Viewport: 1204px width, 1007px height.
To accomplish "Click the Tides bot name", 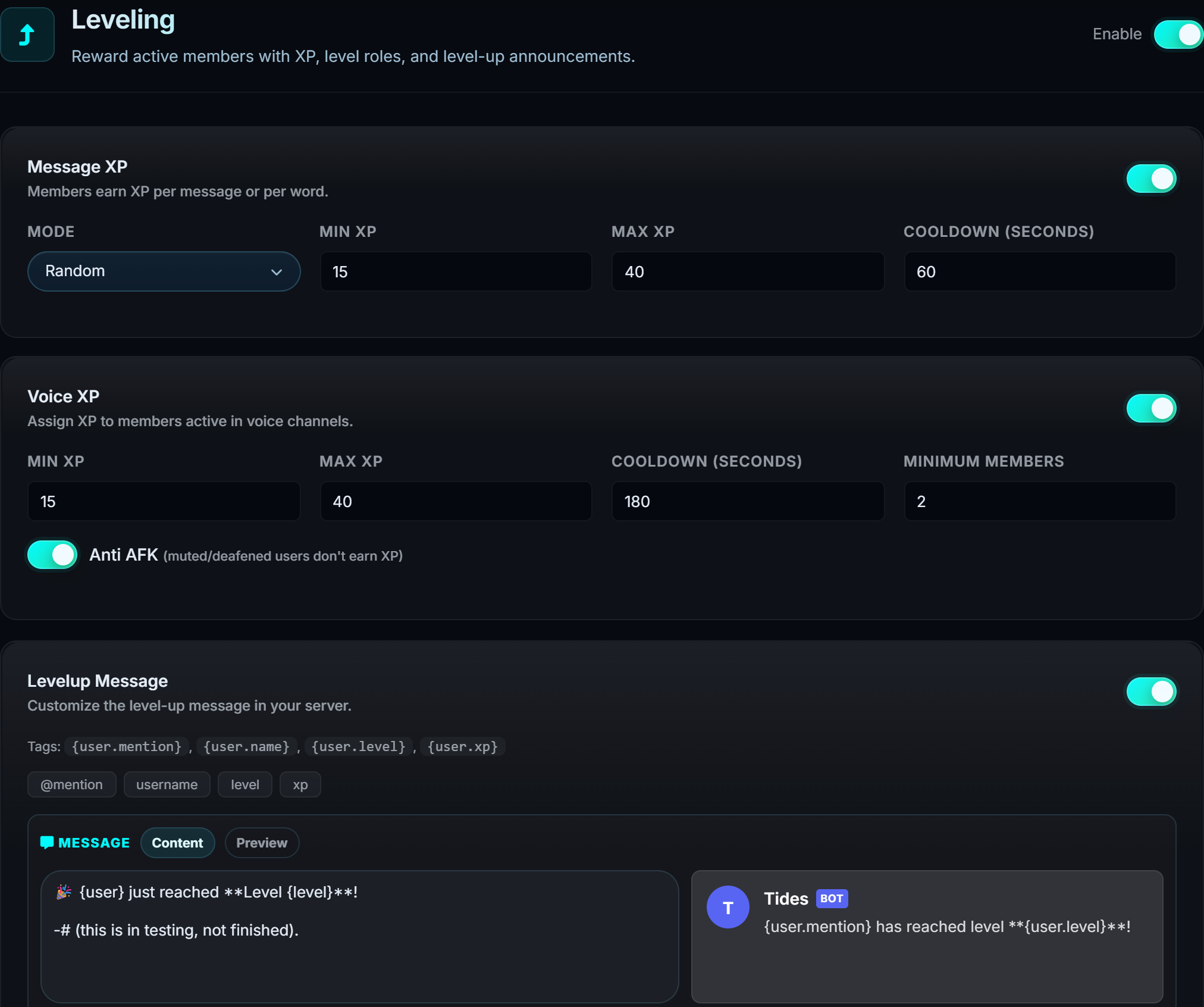I will pos(786,899).
